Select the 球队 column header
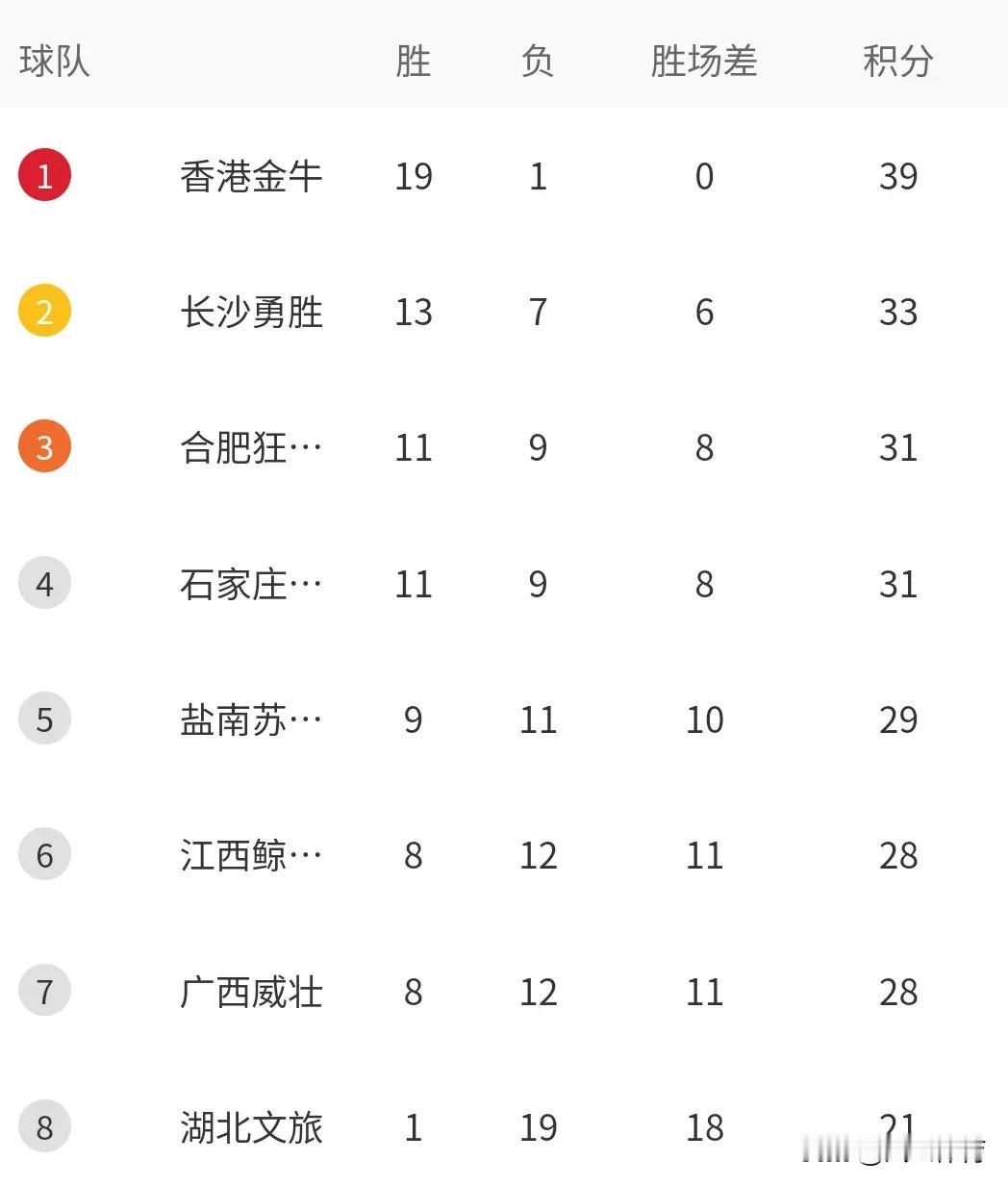1008x1186 pixels. pyautogui.click(x=55, y=61)
